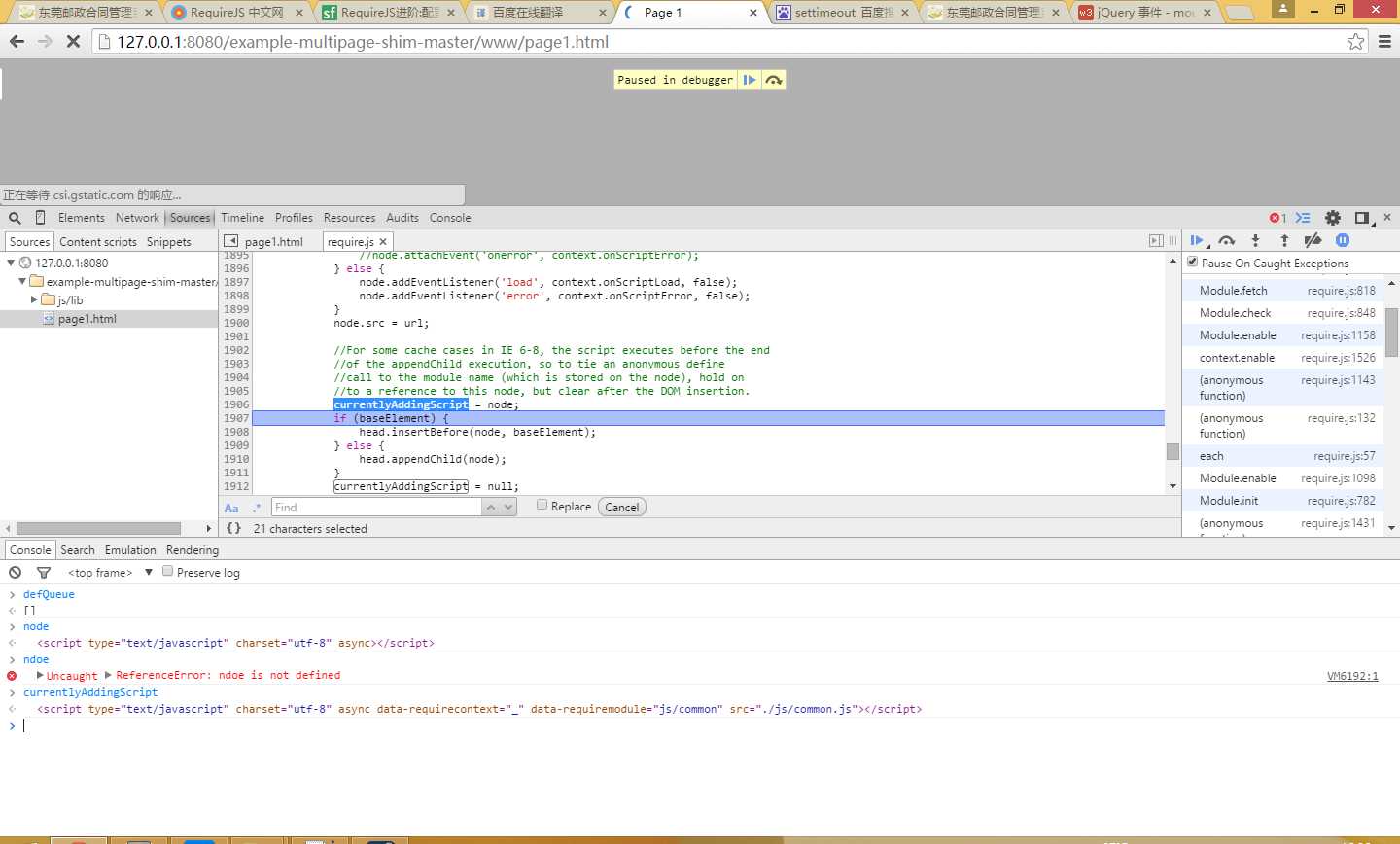Select Module.init call stack frame
The image size is (1400, 844).
(x=1280, y=500)
